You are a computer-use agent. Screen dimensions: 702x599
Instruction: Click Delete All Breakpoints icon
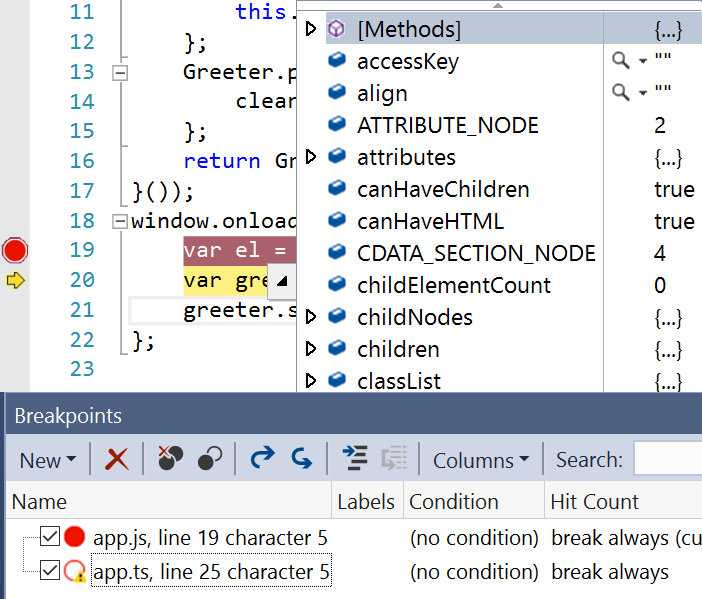(171, 458)
